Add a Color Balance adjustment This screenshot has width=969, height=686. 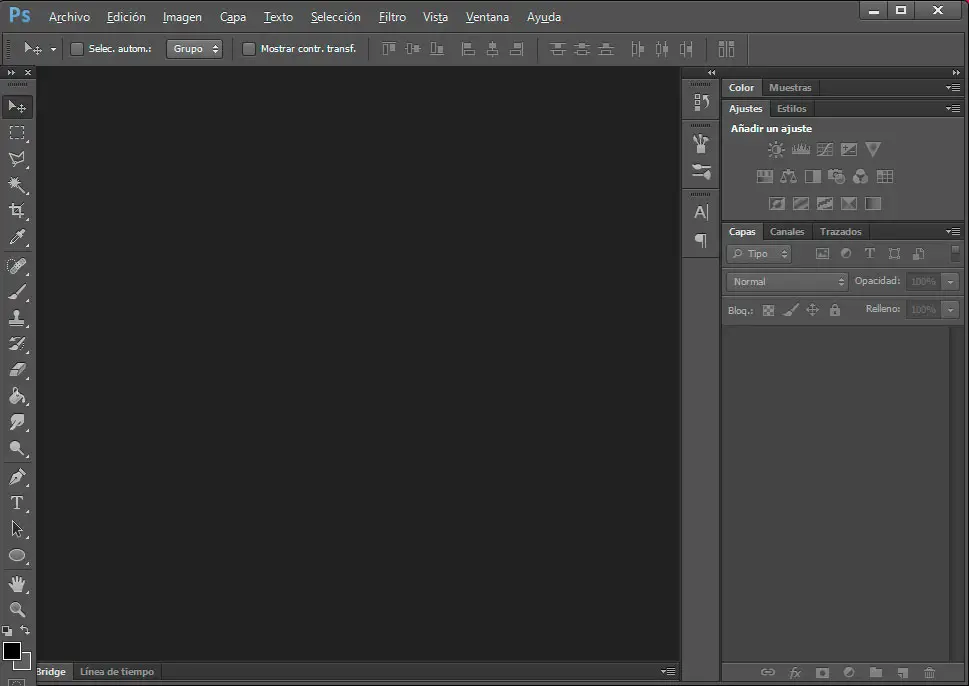[788, 177]
